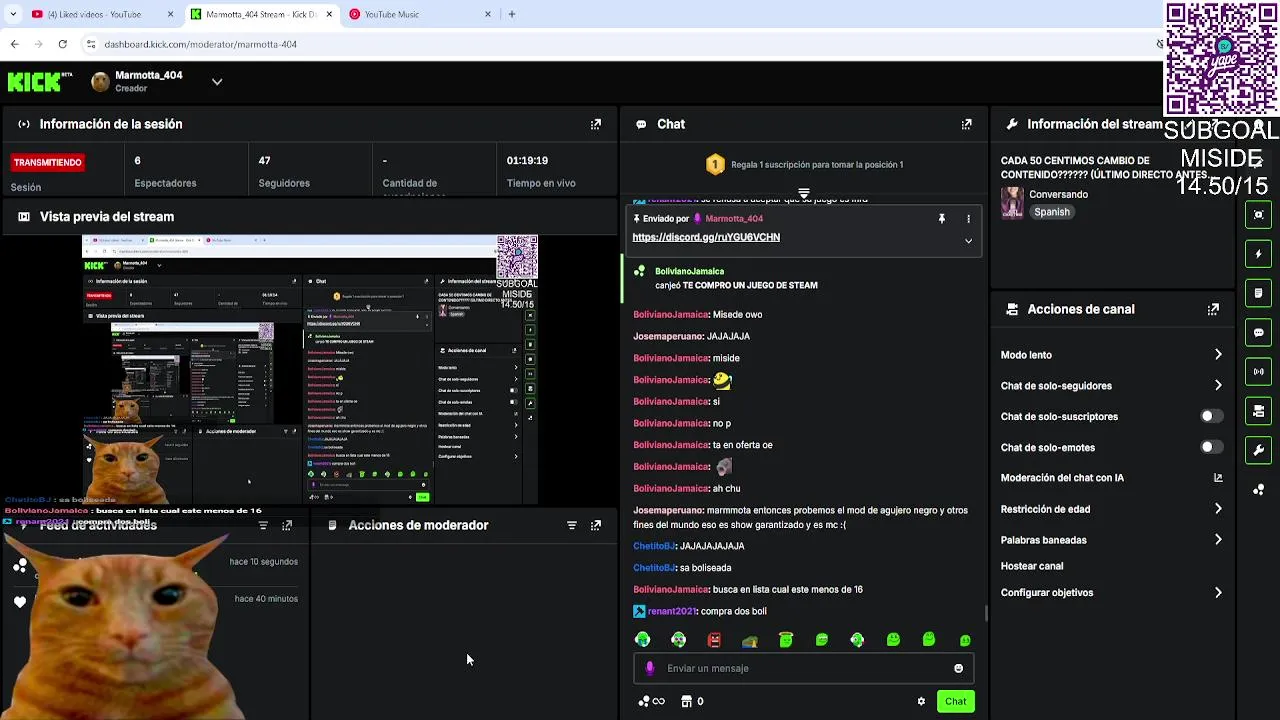Image resolution: width=1280 pixels, height=720 pixels.
Task: Open chat settings gear icon
Action: tap(921, 701)
